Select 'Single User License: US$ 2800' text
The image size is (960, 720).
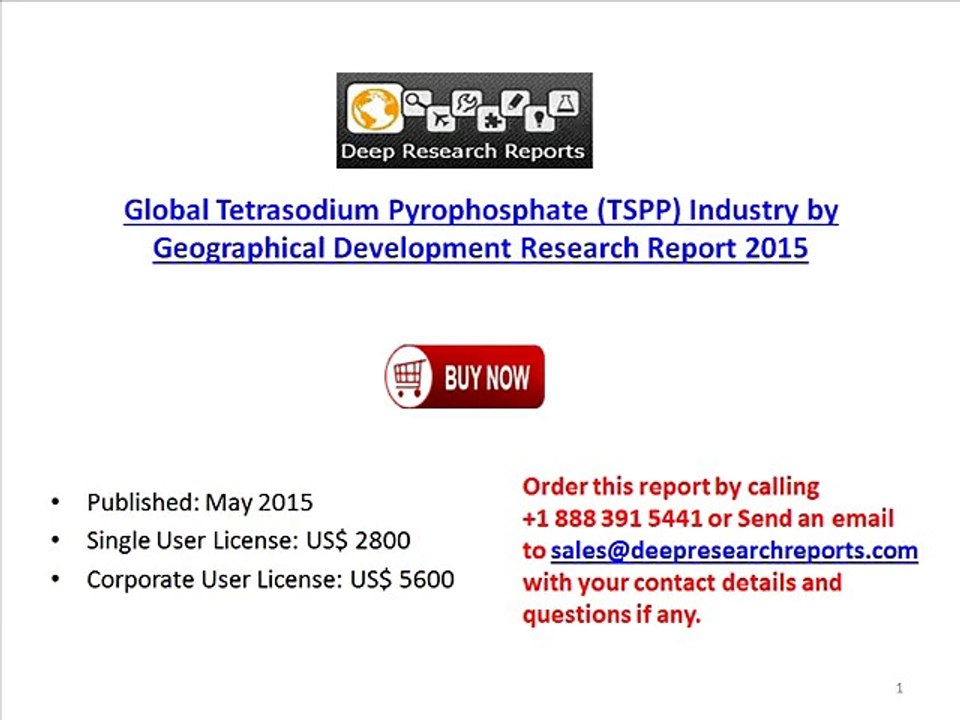click(x=249, y=541)
